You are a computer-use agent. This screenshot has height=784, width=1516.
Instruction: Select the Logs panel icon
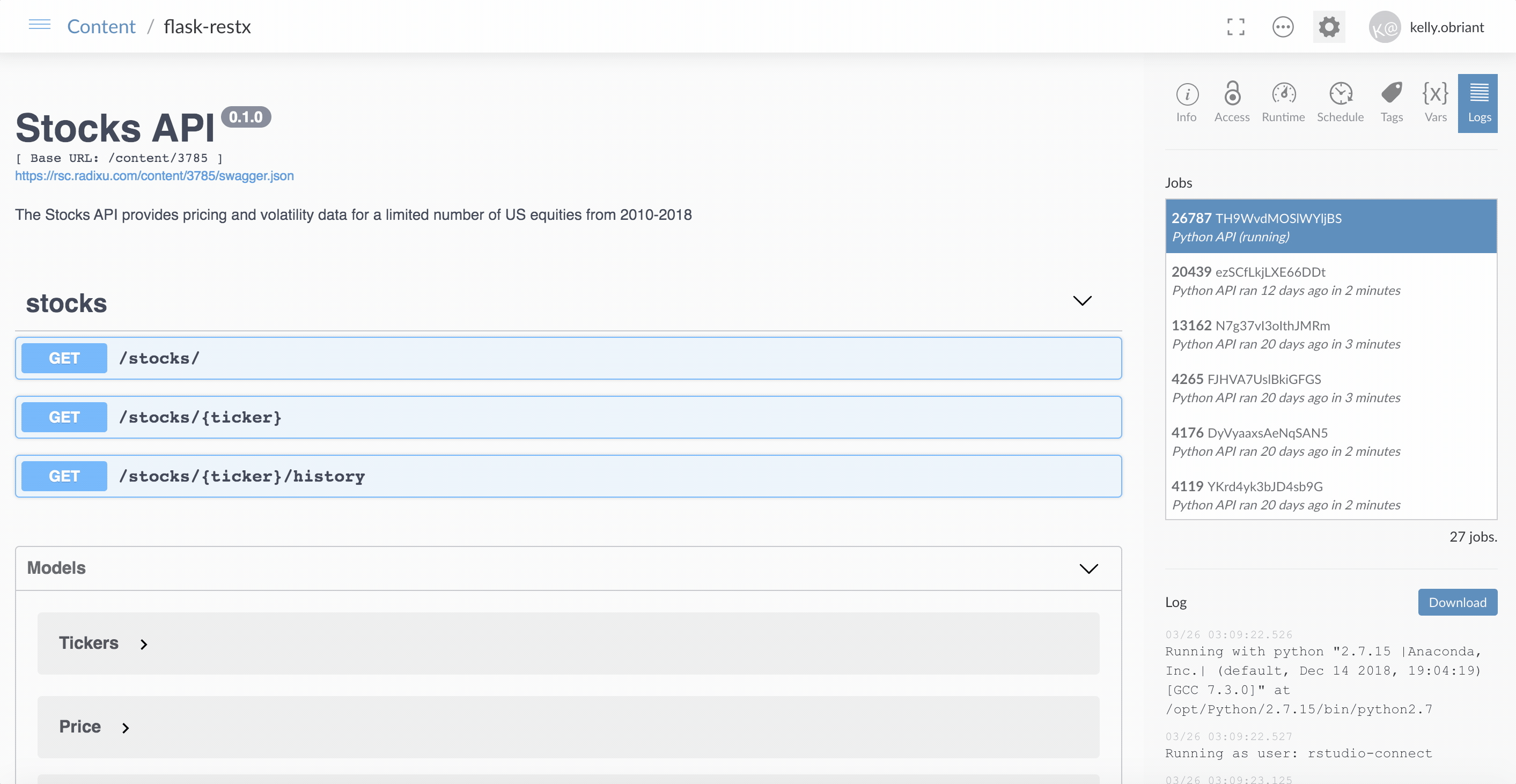(1479, 102)
